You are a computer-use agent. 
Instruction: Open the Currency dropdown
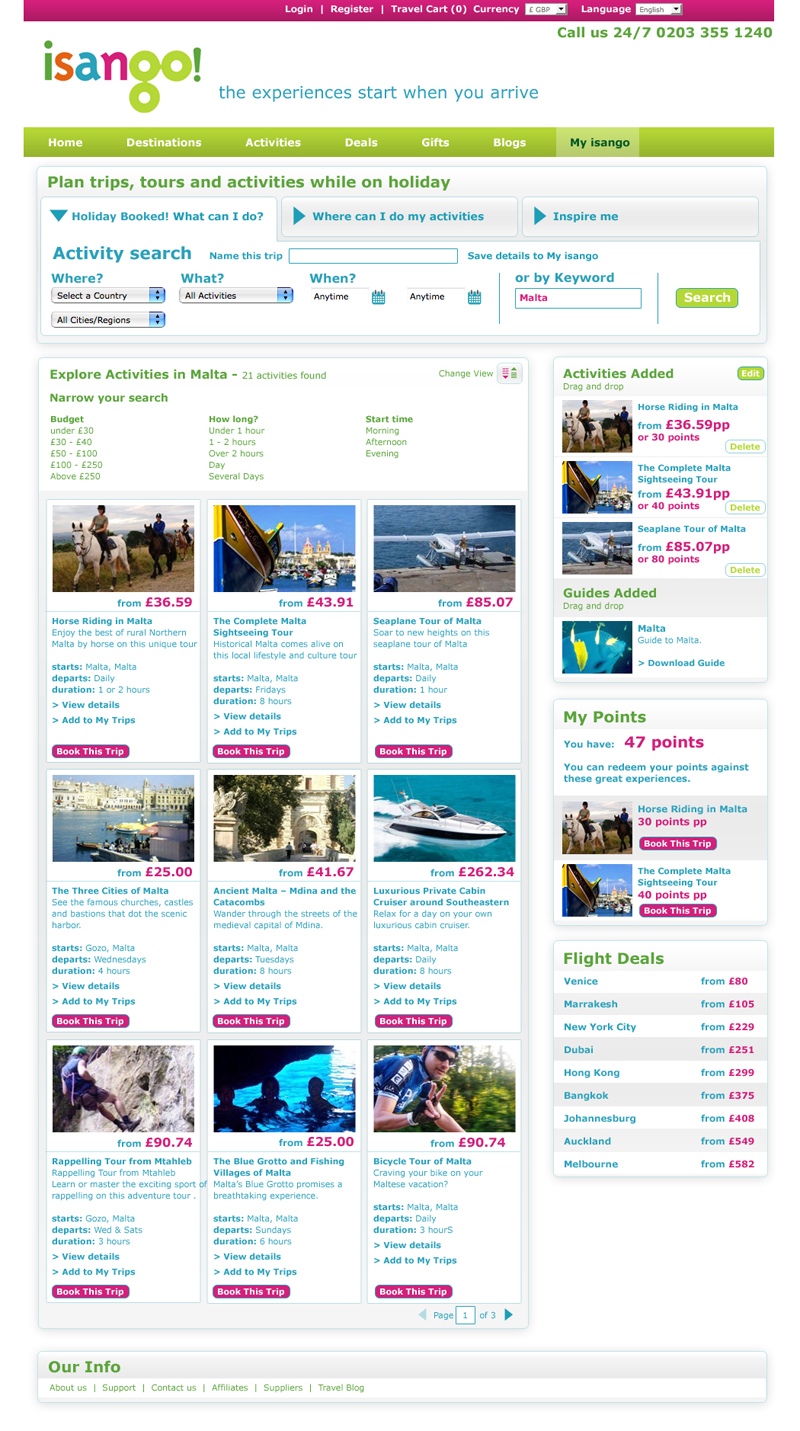pyautogui.click(x=546, y=9)
